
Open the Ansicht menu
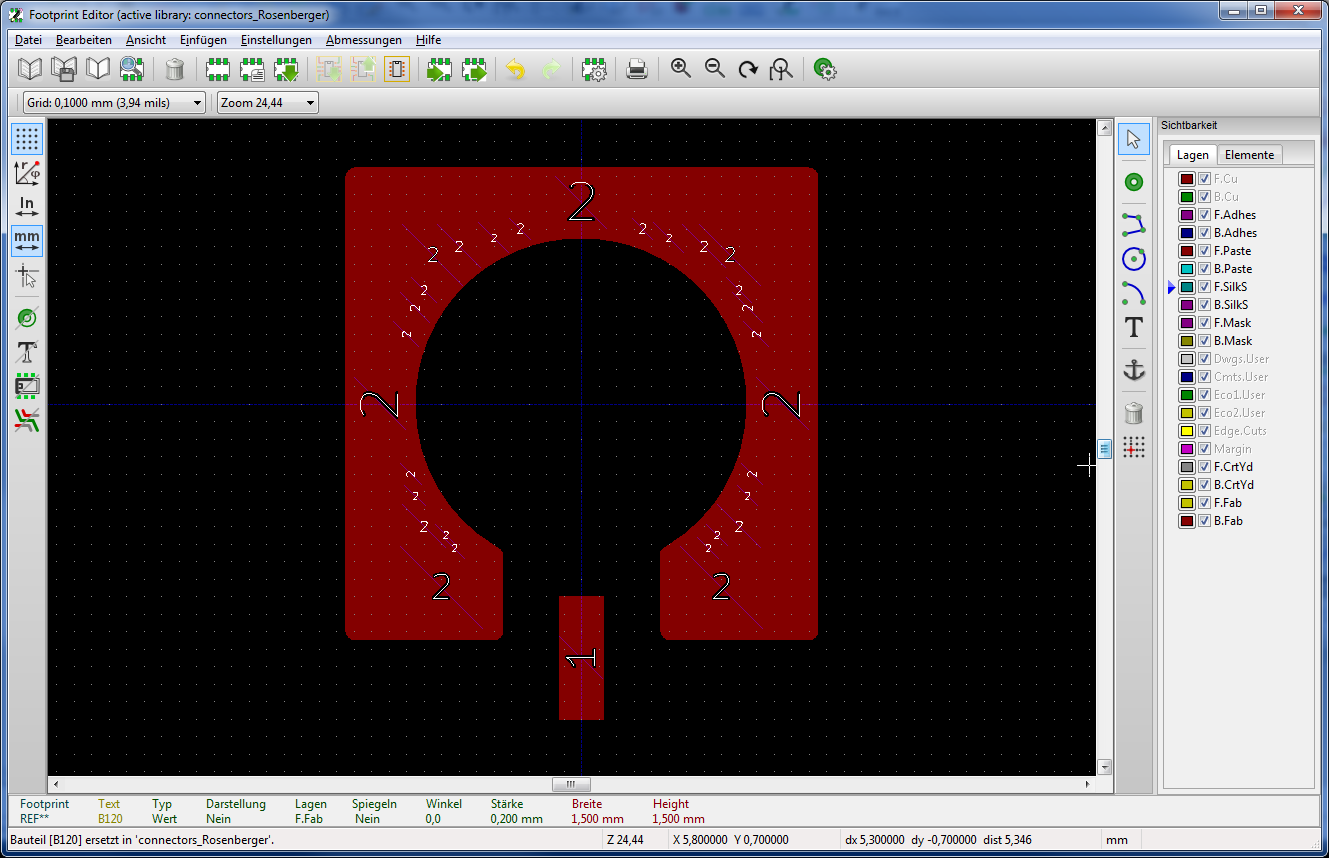coord(146,40)
